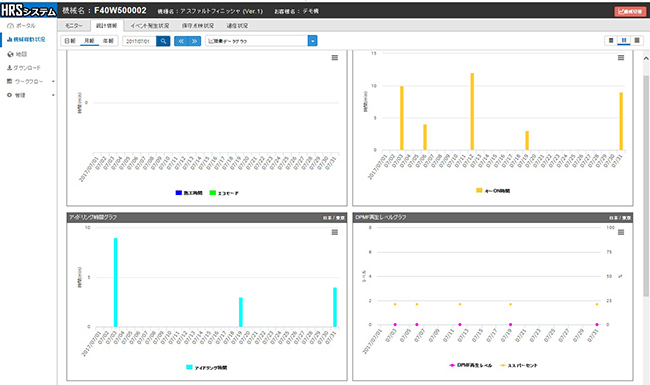Image resolution: width=650 pixels, height=385 pixels.
Task: Toggle the DPMF再生レベル magenta legend item
Action: click(471, 366)
